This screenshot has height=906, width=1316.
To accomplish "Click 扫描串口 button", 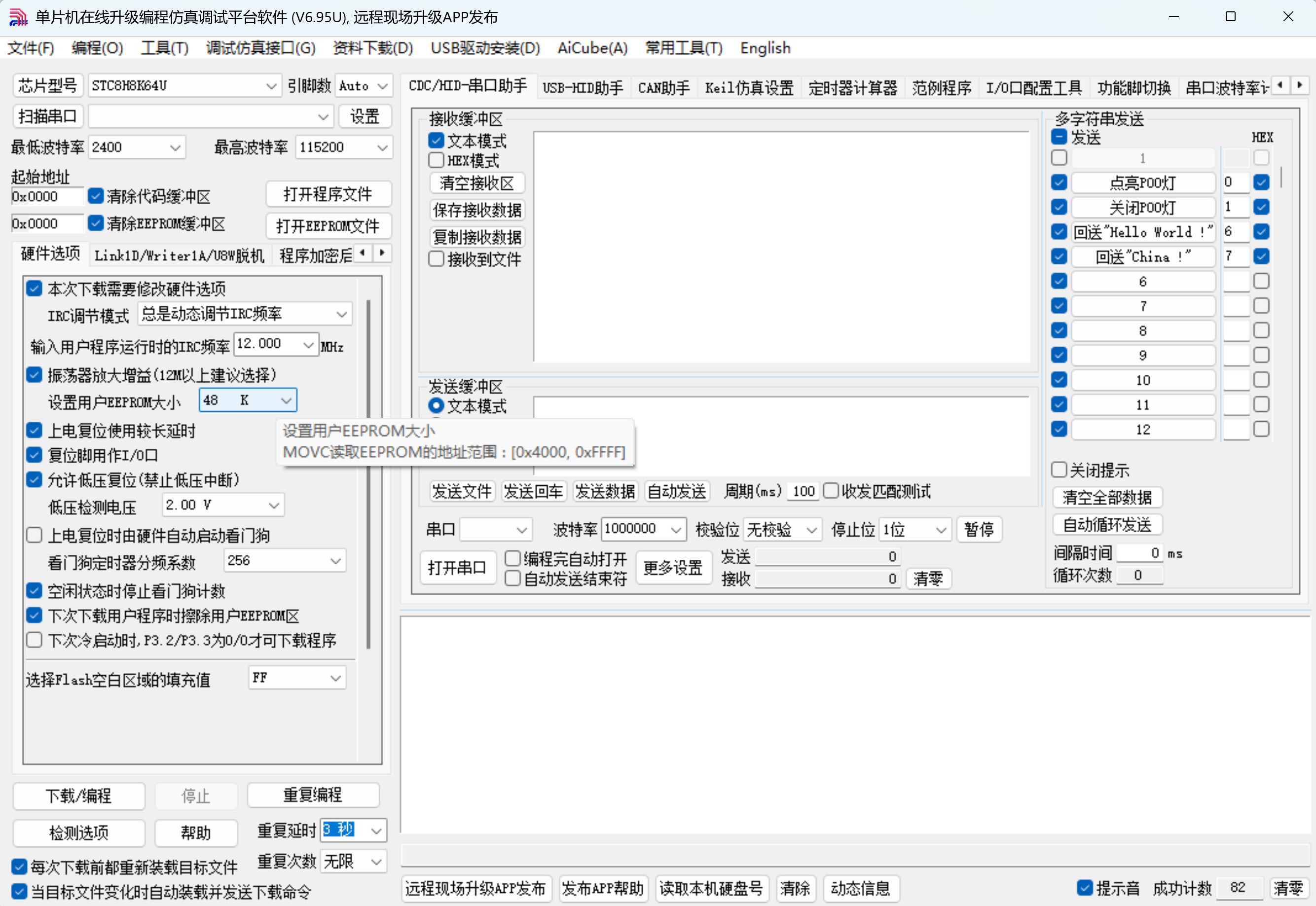I will tap(48, 116).
